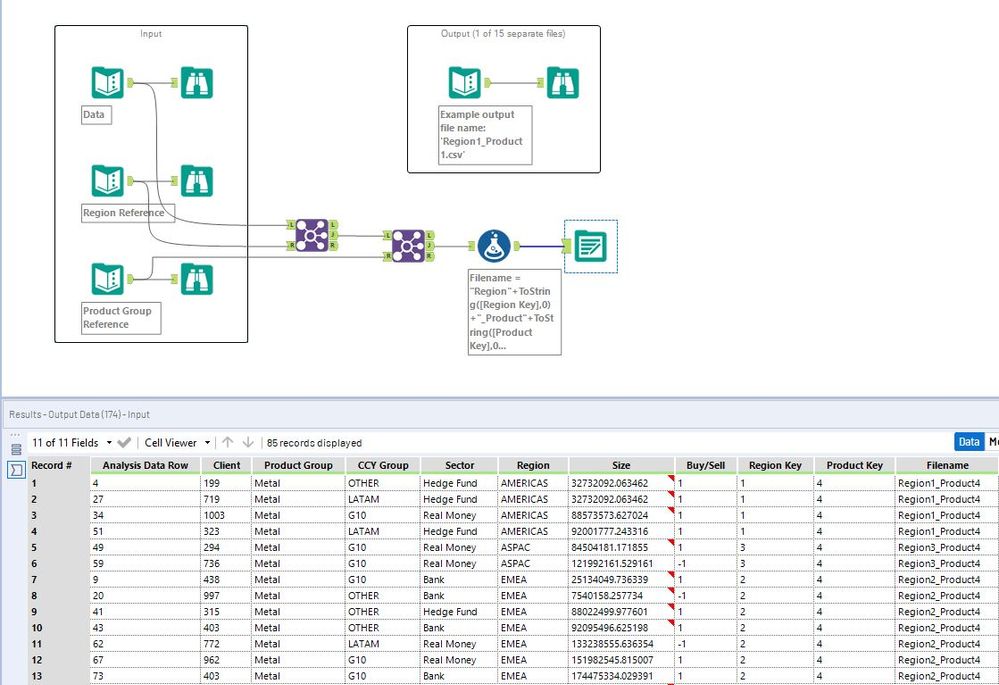Image resolution: width=999 pixels, height=685 pixels.
Task: Click Client cell 719 in record 2
Action: coord(227,499)
